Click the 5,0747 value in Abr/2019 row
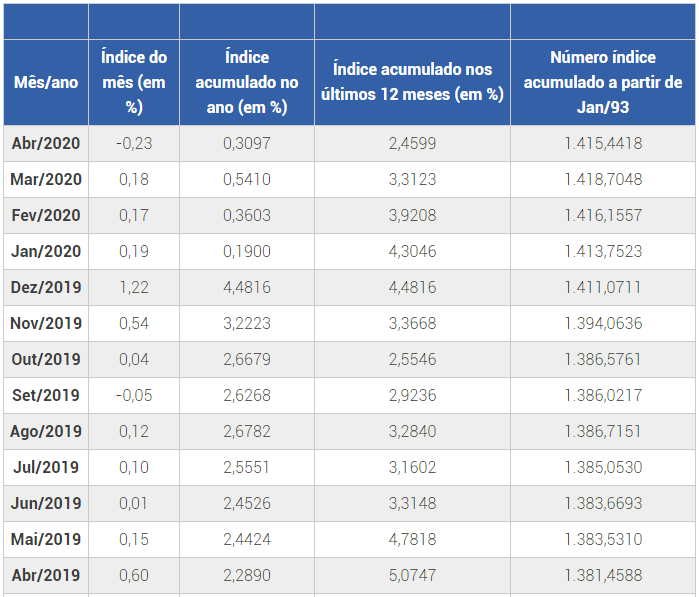The image size is (699, 597). (412, 575)
